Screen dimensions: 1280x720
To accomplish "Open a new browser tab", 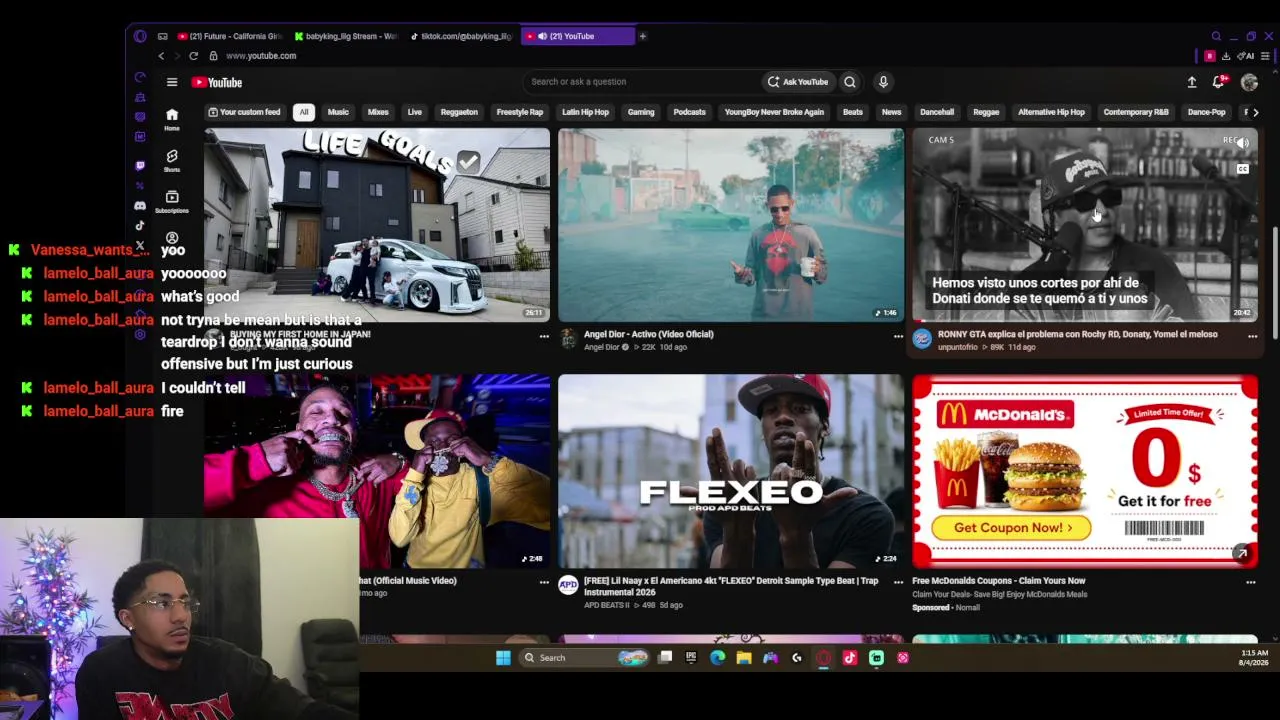I will click(643, 36).
